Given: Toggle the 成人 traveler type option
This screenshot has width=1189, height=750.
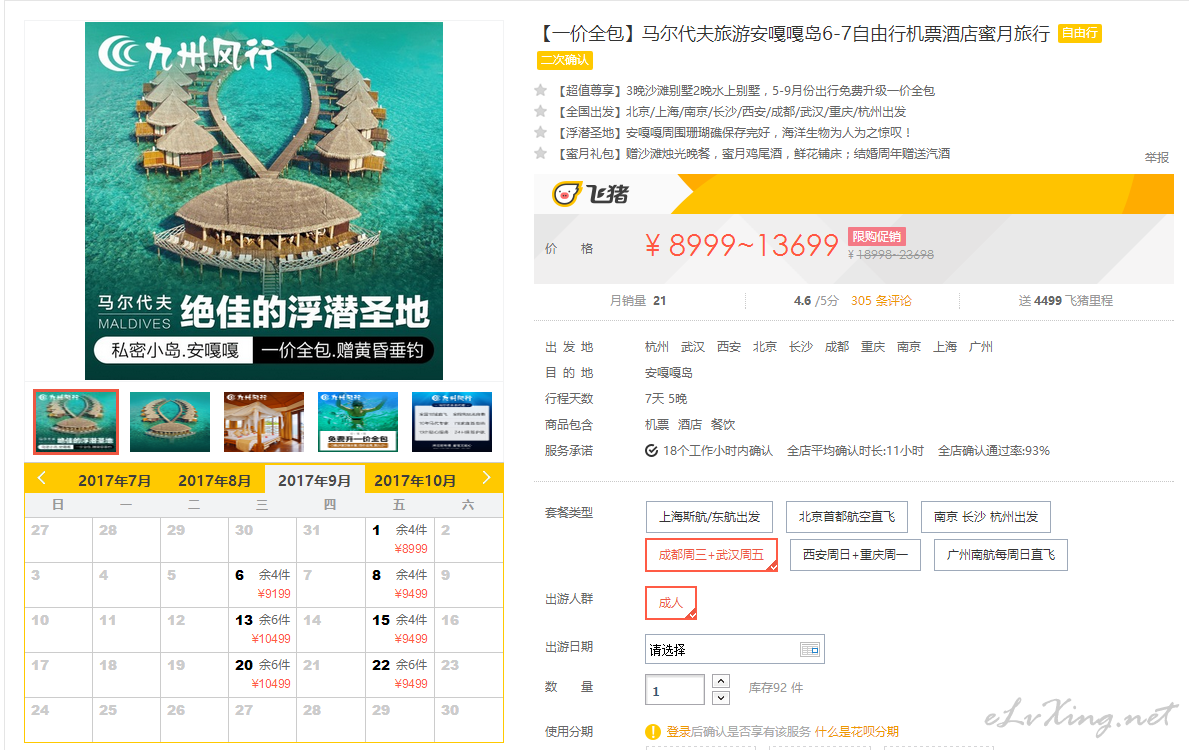Looking at the screenshot, I should coord(671,603).
